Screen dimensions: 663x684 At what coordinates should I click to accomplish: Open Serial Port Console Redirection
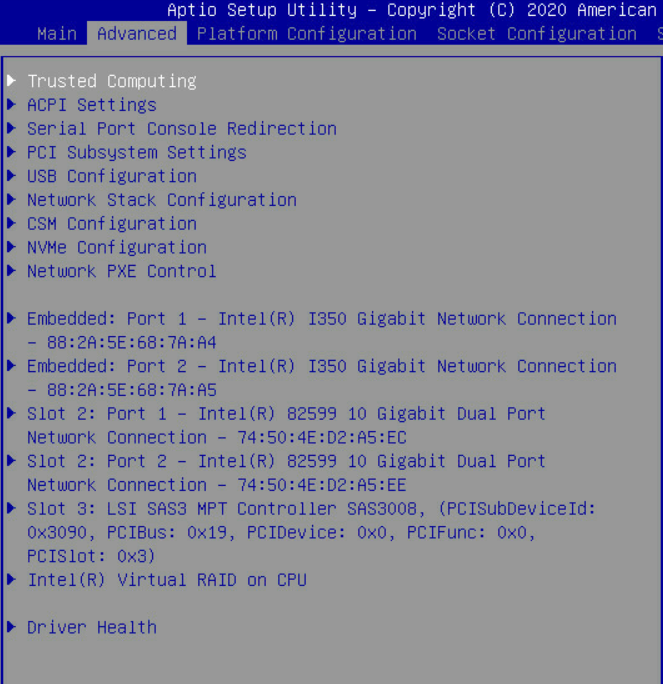point(181,129)
